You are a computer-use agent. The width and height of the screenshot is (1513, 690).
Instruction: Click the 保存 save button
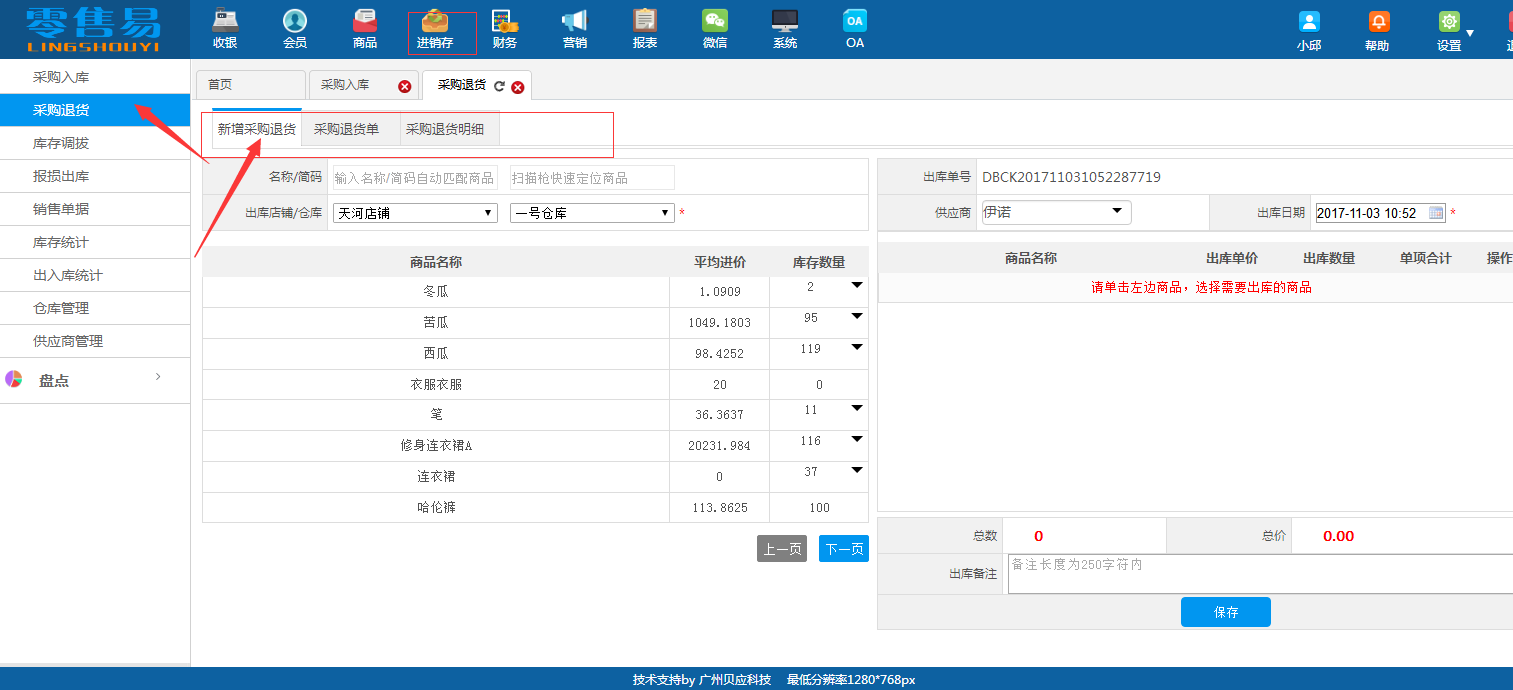pyautogui.click(x=1225, y=612)
